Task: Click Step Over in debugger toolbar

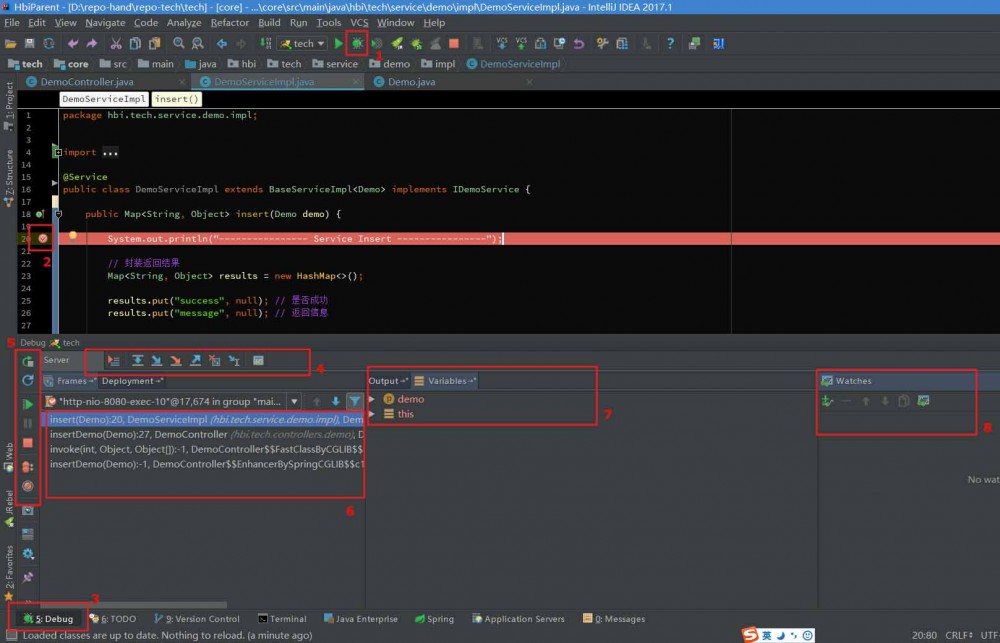Action: 137,360
